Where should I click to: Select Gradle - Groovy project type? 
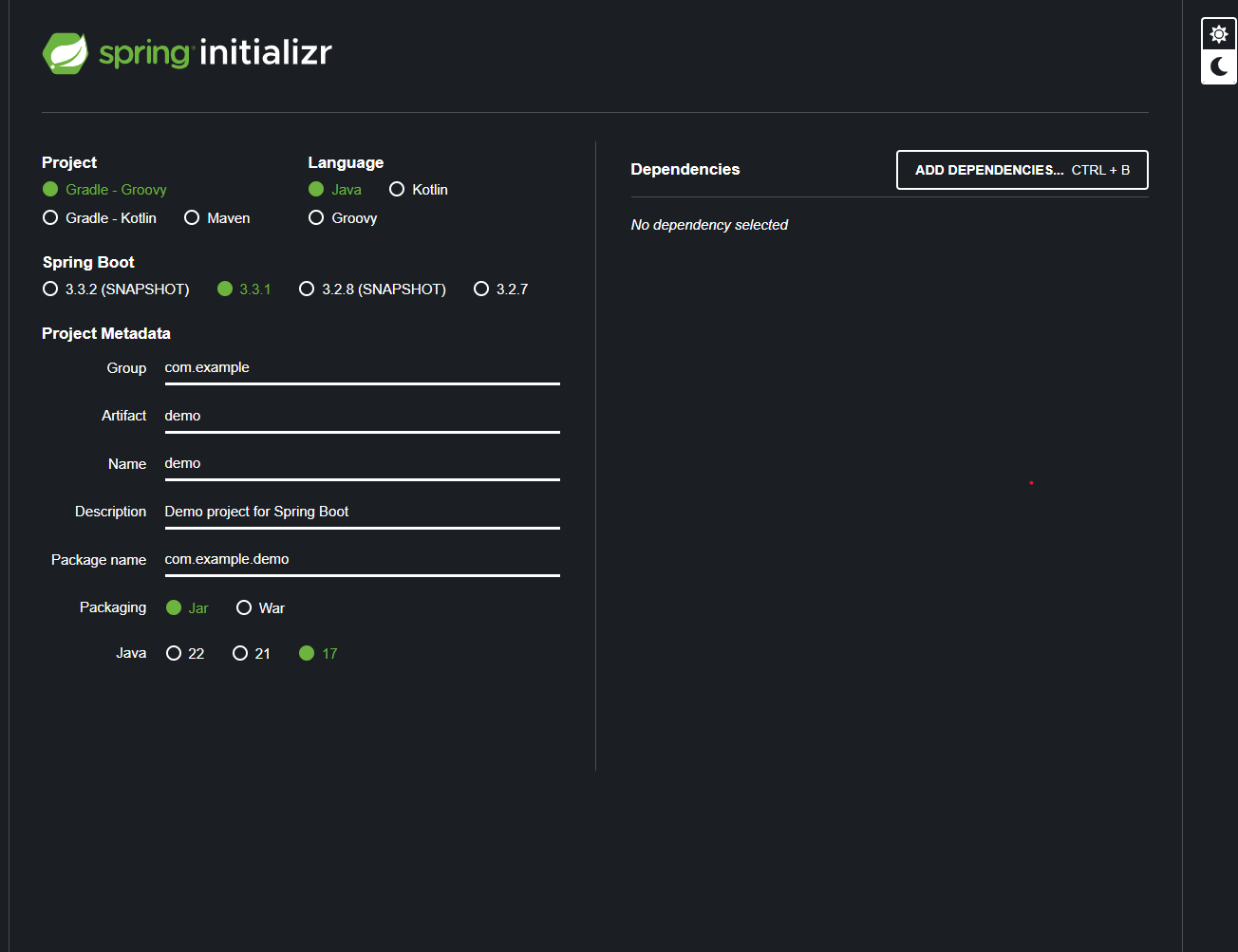pos(104,190)
